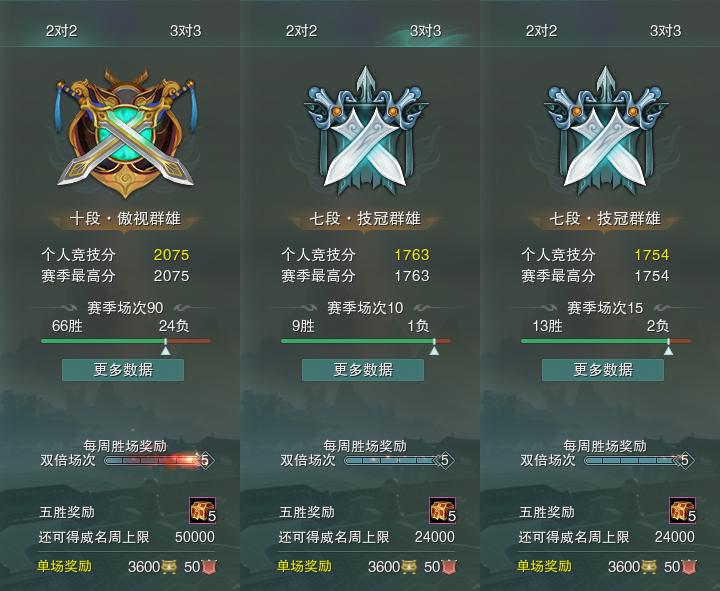The image size is (720, 591).
Task: Select the 2对2 tab in the left panel
Action: [x=61, y=31]
